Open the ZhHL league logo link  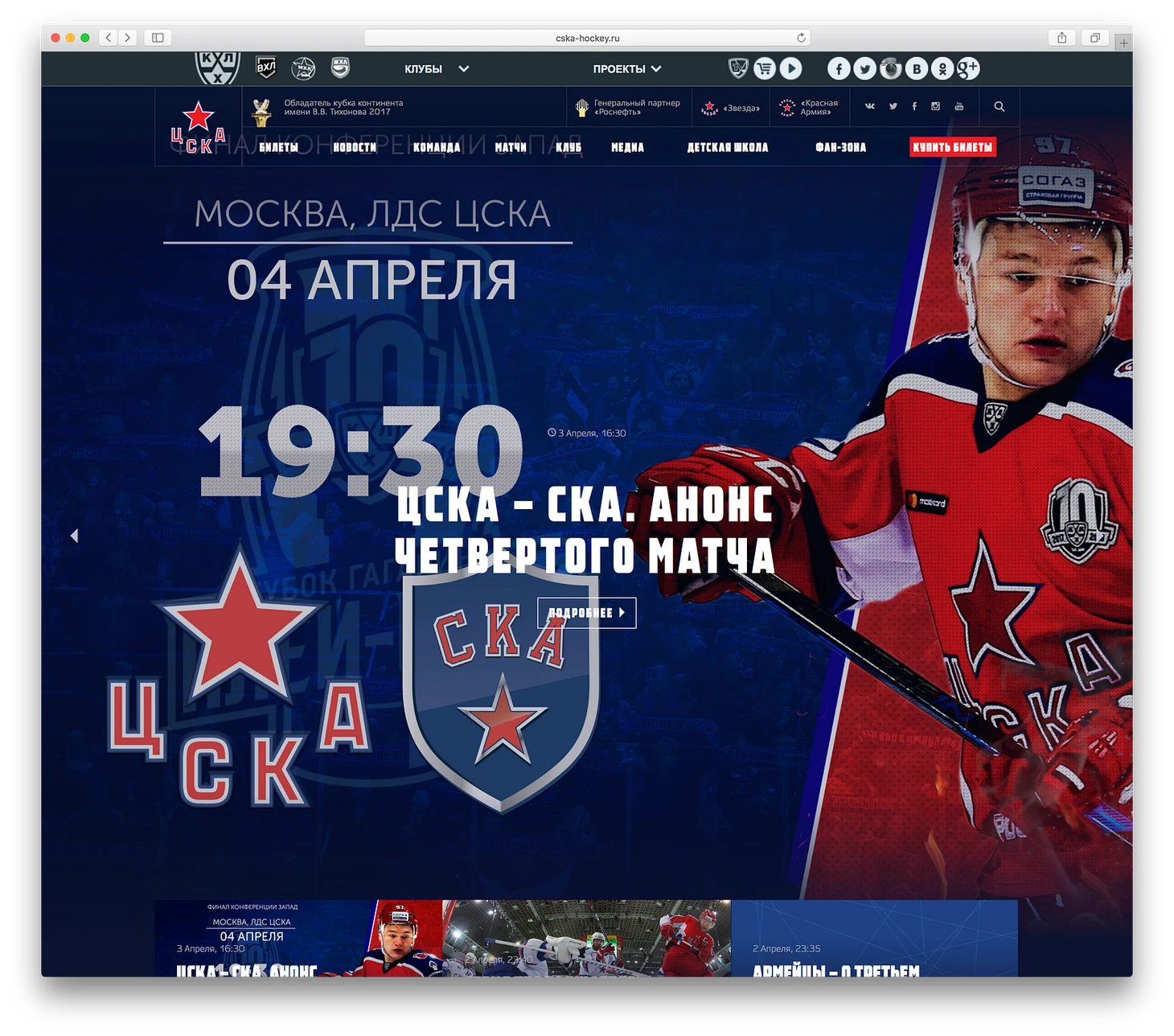pos(341,68)
